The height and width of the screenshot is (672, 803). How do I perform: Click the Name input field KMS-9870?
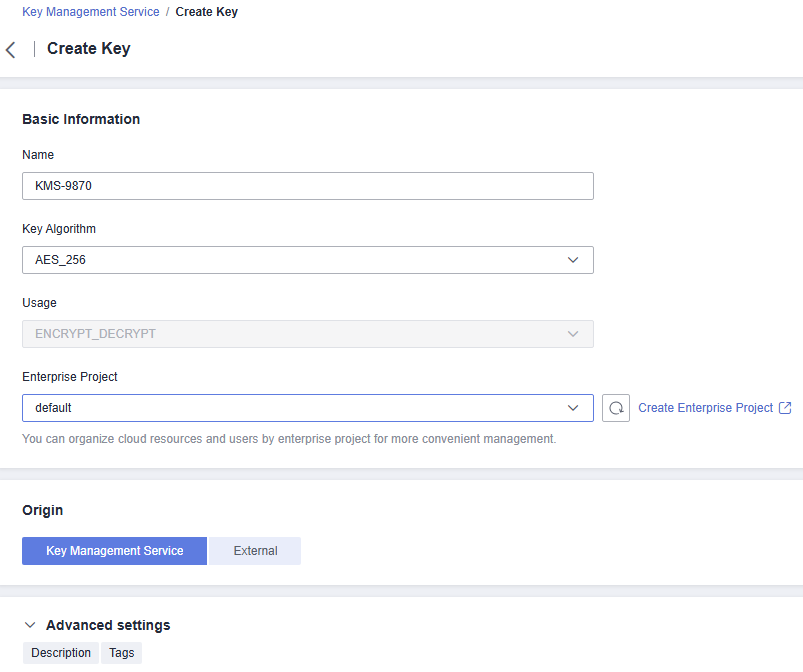click(308, 186)
